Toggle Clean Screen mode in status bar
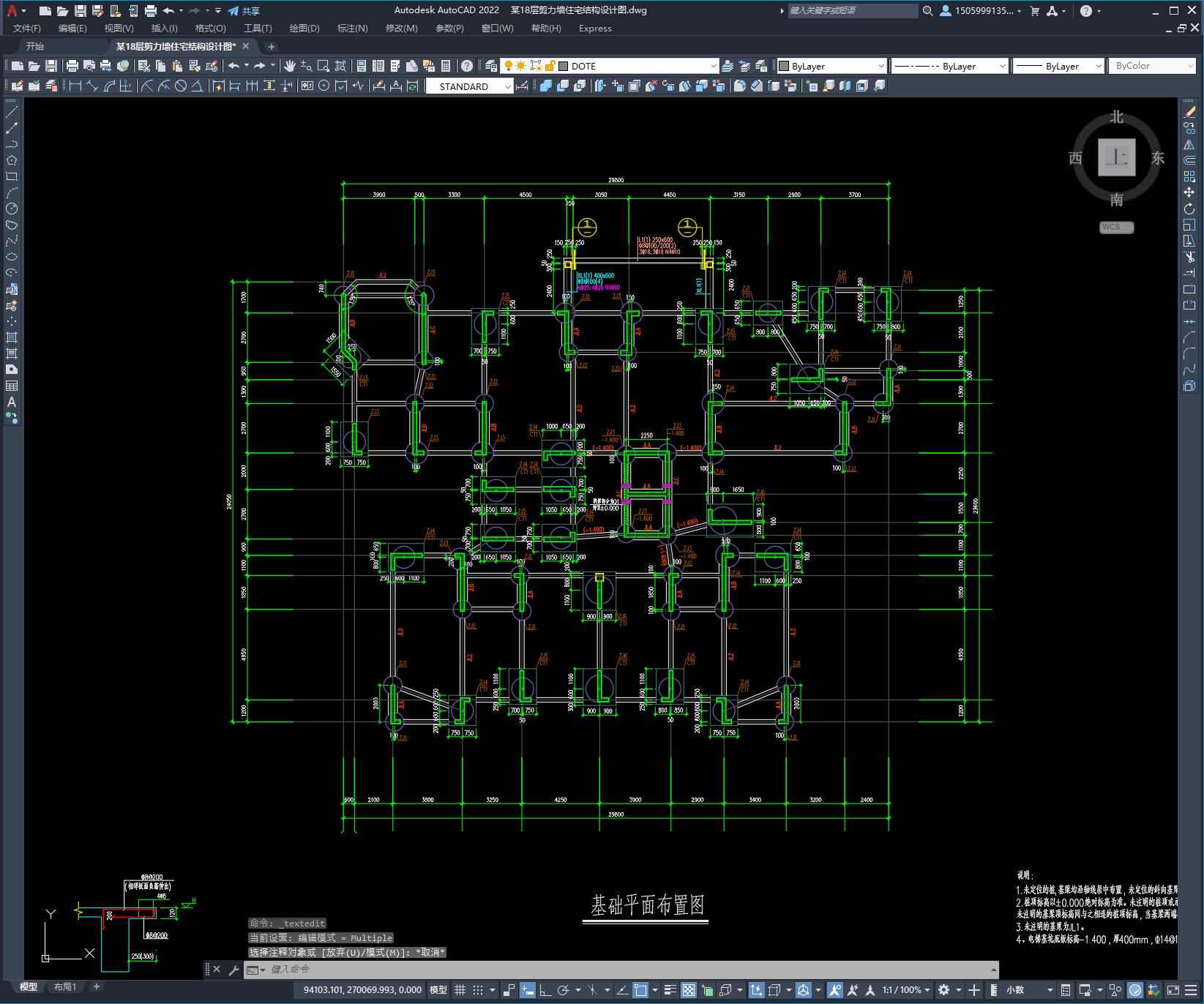Screen dimensions: 1204x1004 point(1173,990)
